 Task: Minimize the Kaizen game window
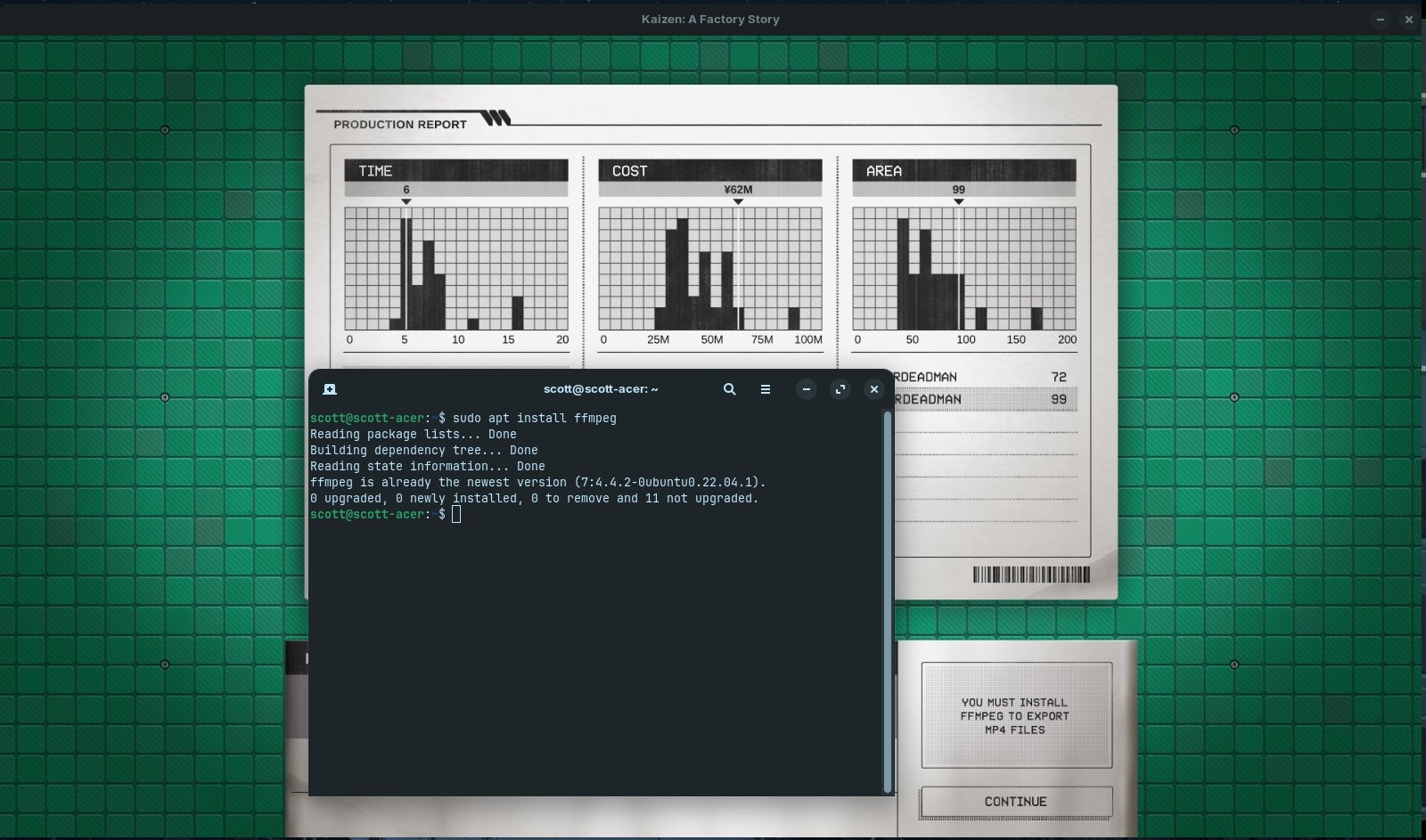pyautogui.click(x=1381, y=19)
